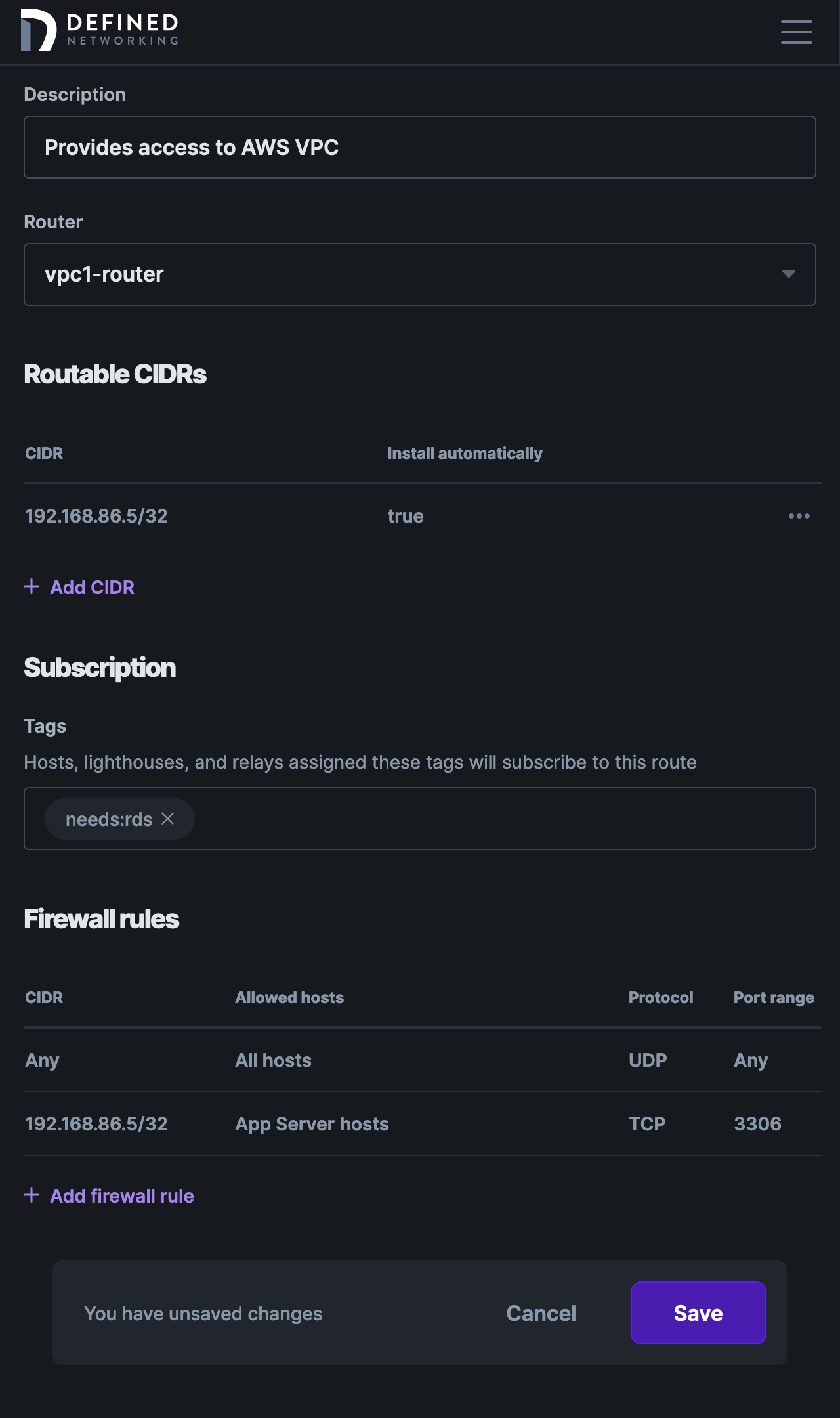
Task: Click the Add firewall rule link
Action: click(x=121, y=1196)
